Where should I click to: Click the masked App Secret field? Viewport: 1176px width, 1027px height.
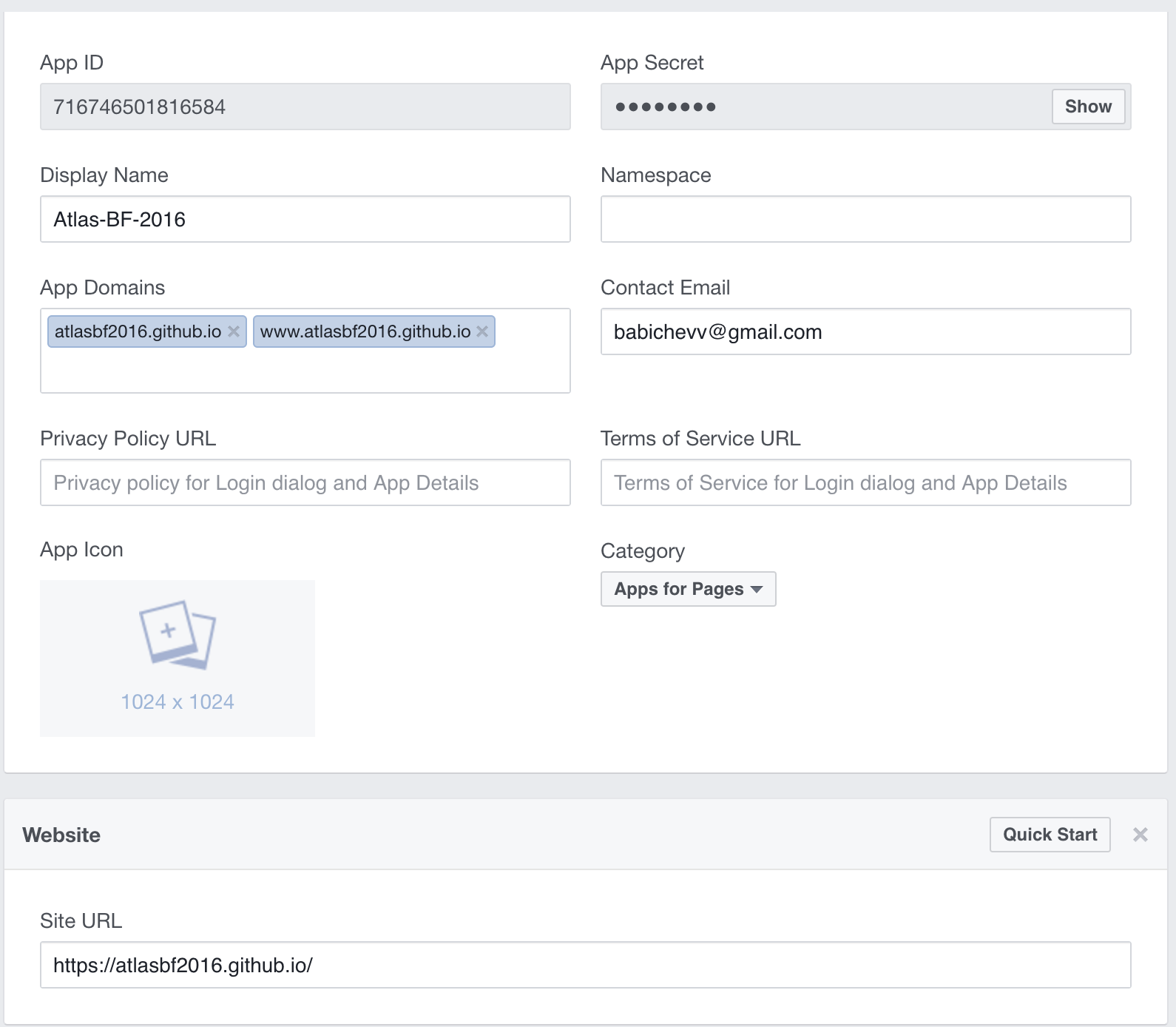(821, 107)
